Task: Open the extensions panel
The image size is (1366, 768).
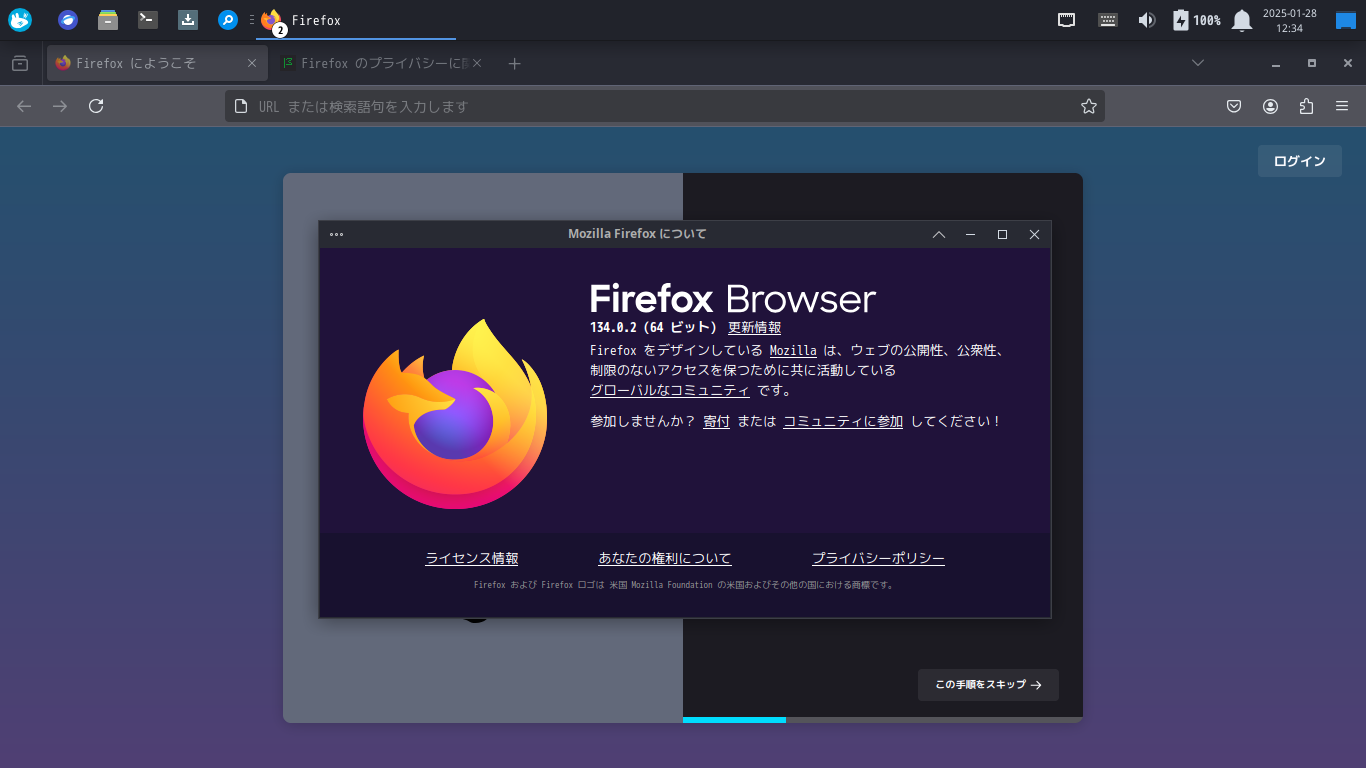Action: (x=1306, y=106)
